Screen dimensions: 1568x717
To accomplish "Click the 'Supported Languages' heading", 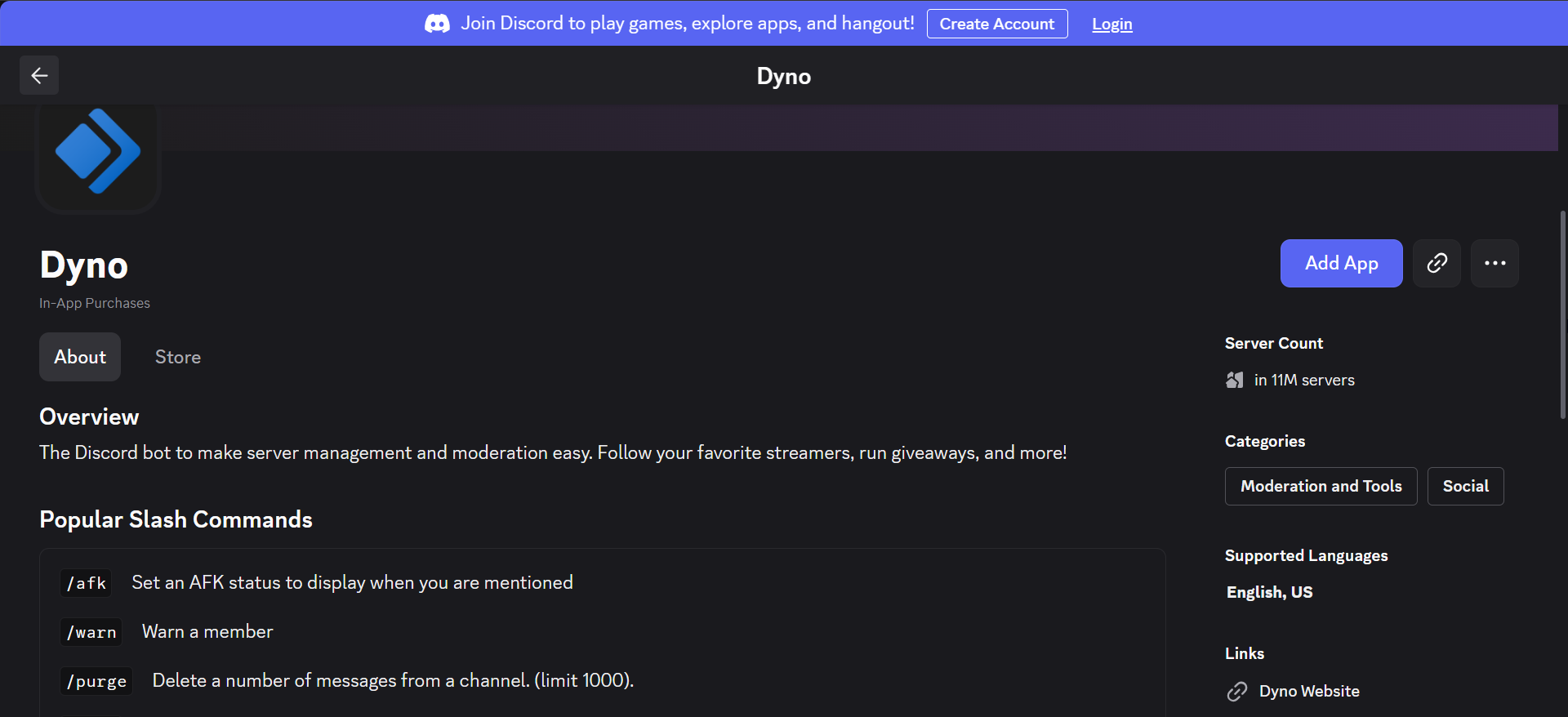I will coord(1307,555).
